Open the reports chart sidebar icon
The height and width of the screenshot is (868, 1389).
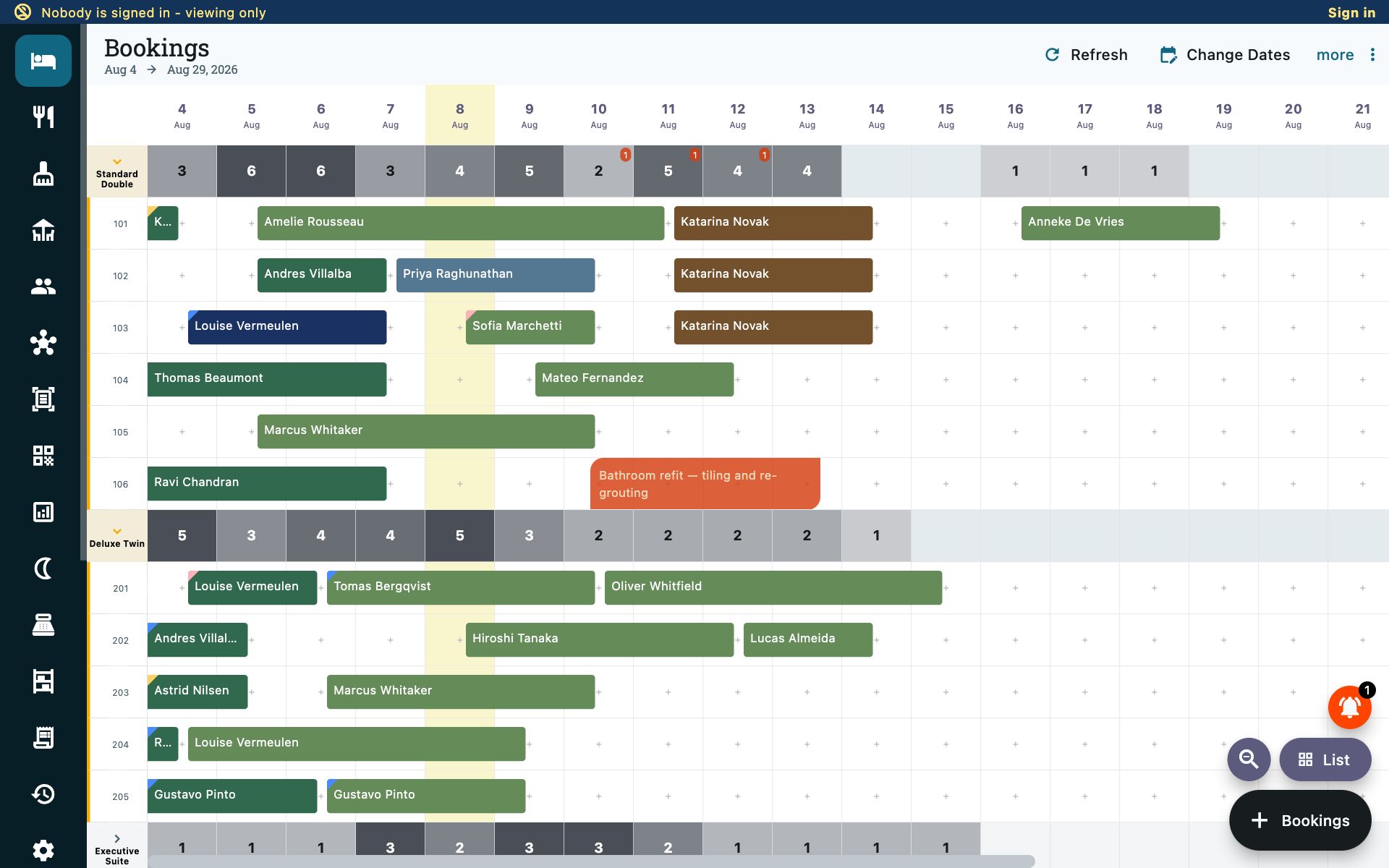click(x=43, y=512)
